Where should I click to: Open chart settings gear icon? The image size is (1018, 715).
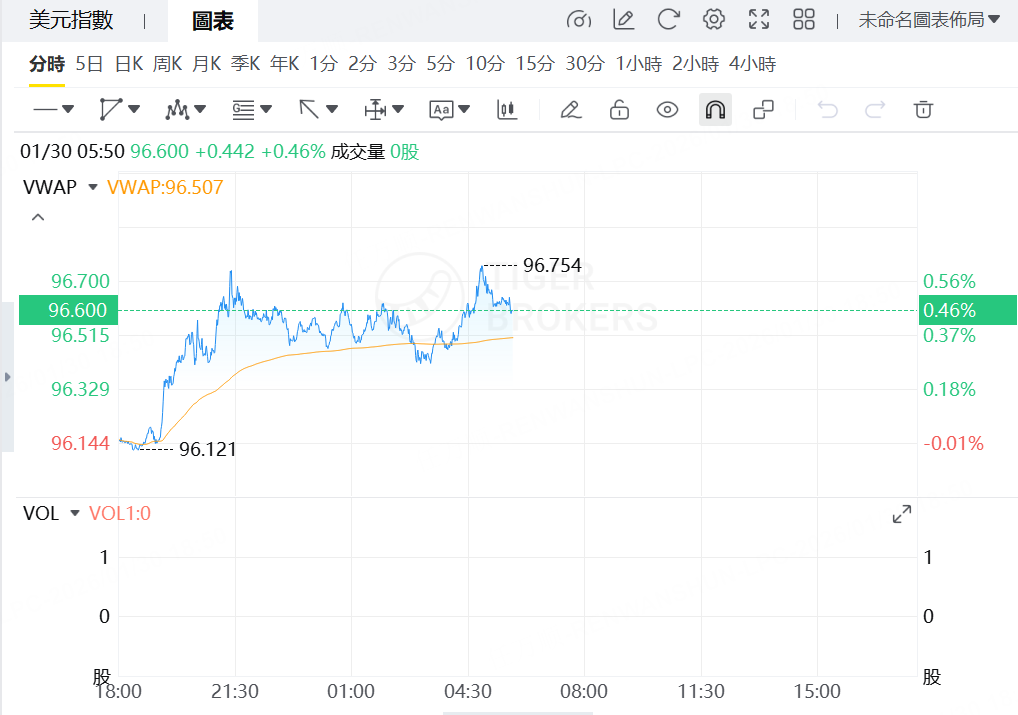[714, 19]
